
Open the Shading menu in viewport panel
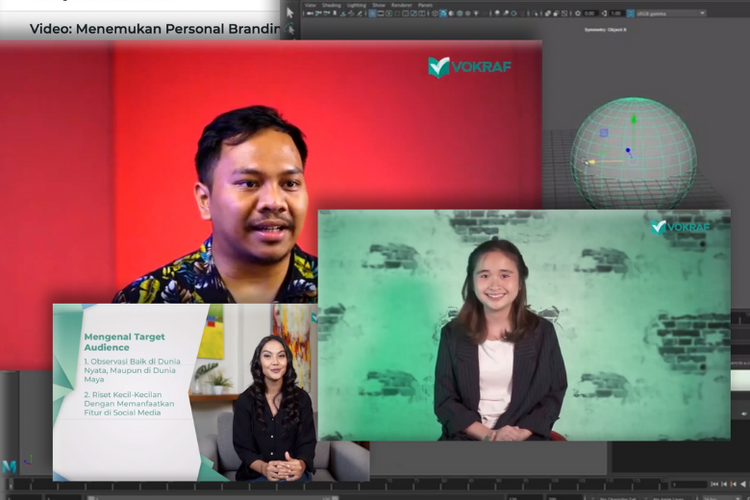[331, 5]
